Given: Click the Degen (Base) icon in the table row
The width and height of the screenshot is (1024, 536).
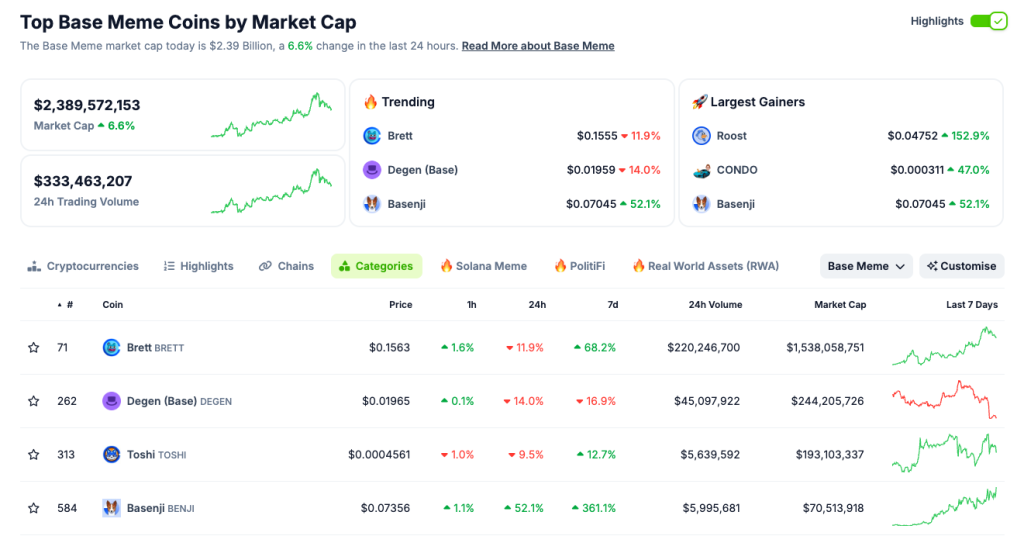Looking at the screenshot, I should (x=111, y=401).
